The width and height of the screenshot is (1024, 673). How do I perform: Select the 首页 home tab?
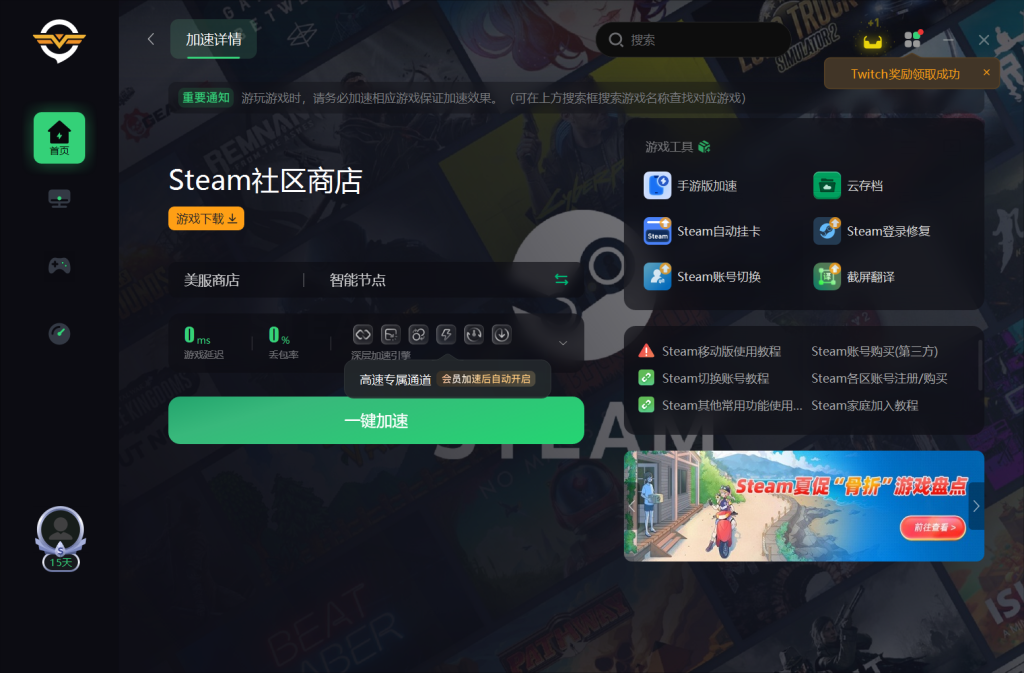(59, 138)
